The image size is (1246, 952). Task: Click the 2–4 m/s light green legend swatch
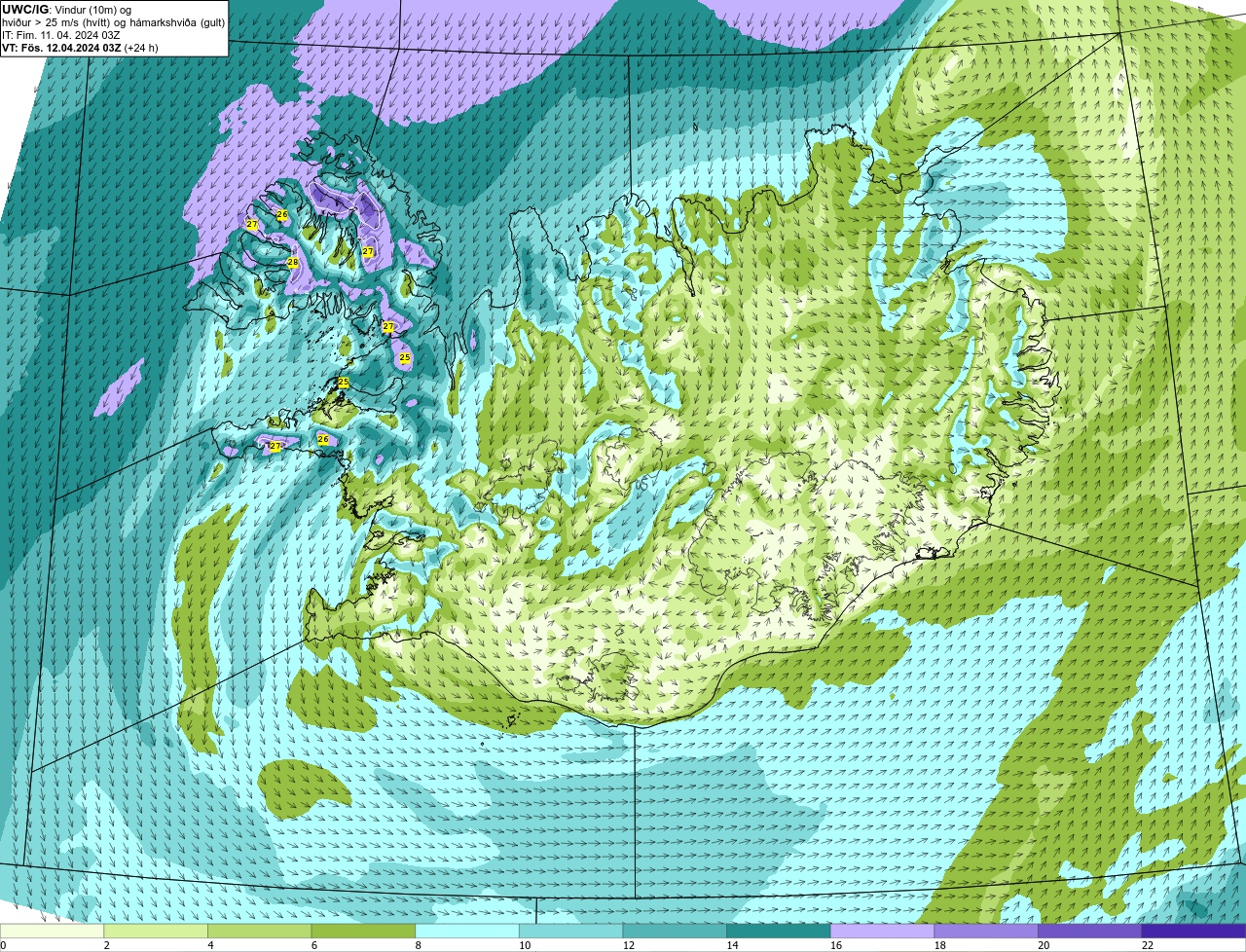pos(156,931)
